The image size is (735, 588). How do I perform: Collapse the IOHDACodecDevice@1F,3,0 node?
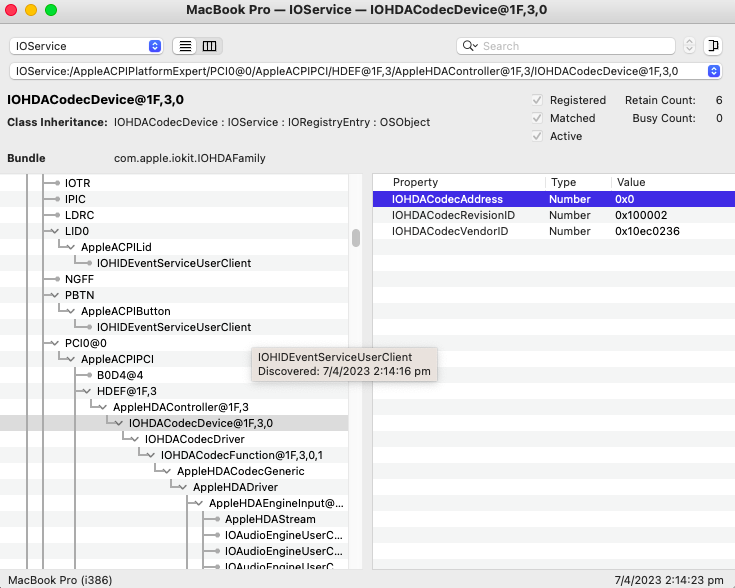[x=118, y=423]
